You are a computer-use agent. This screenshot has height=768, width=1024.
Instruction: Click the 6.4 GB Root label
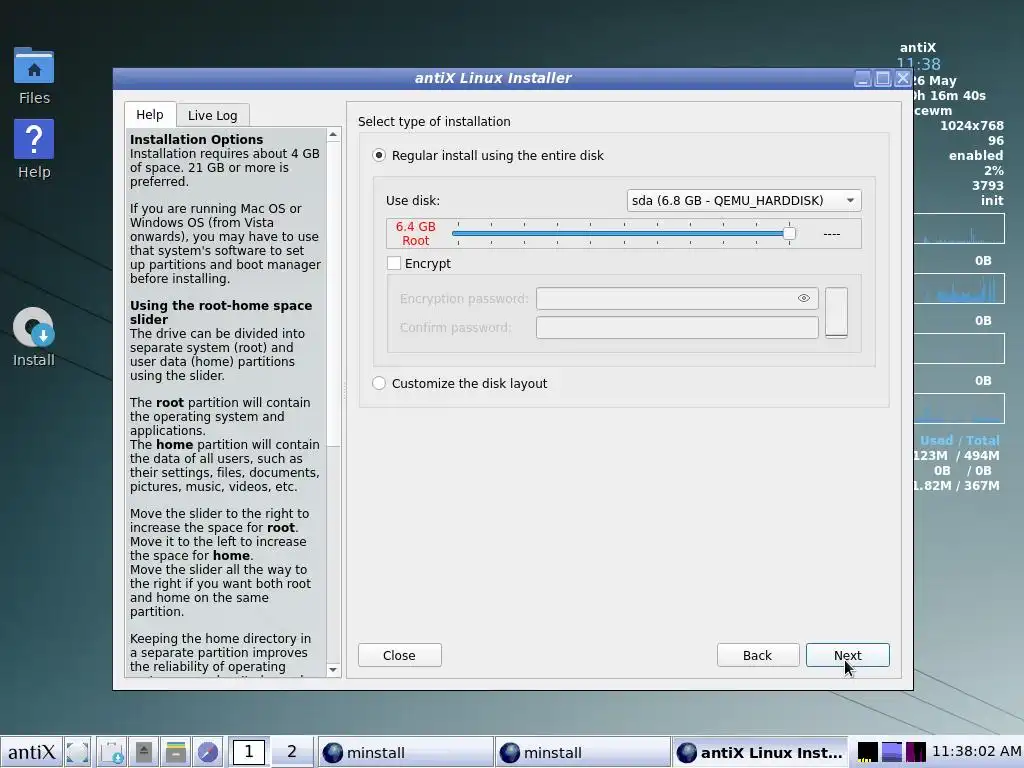415,233
